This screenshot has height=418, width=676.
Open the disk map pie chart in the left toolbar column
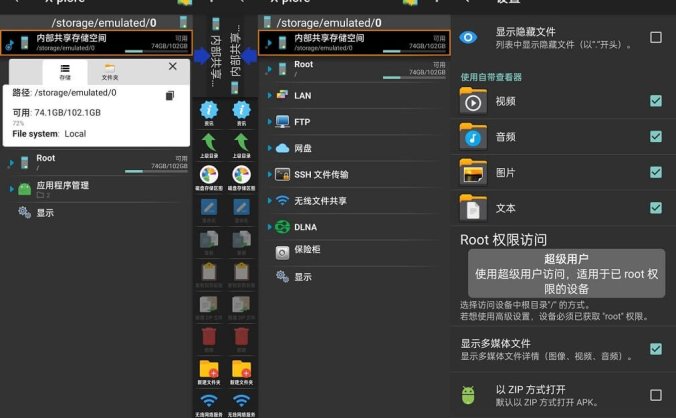pyautogui.click(x=209, y=175)
